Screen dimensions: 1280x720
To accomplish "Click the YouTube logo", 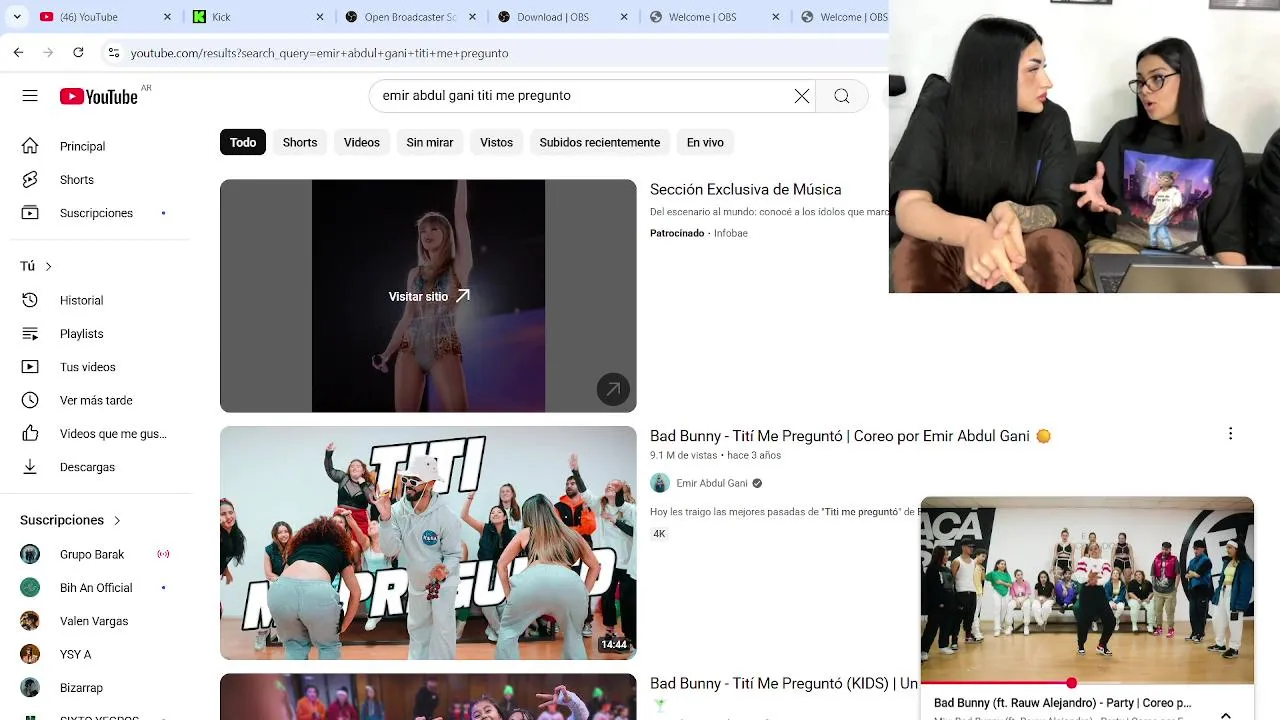I will click(98, 96).
